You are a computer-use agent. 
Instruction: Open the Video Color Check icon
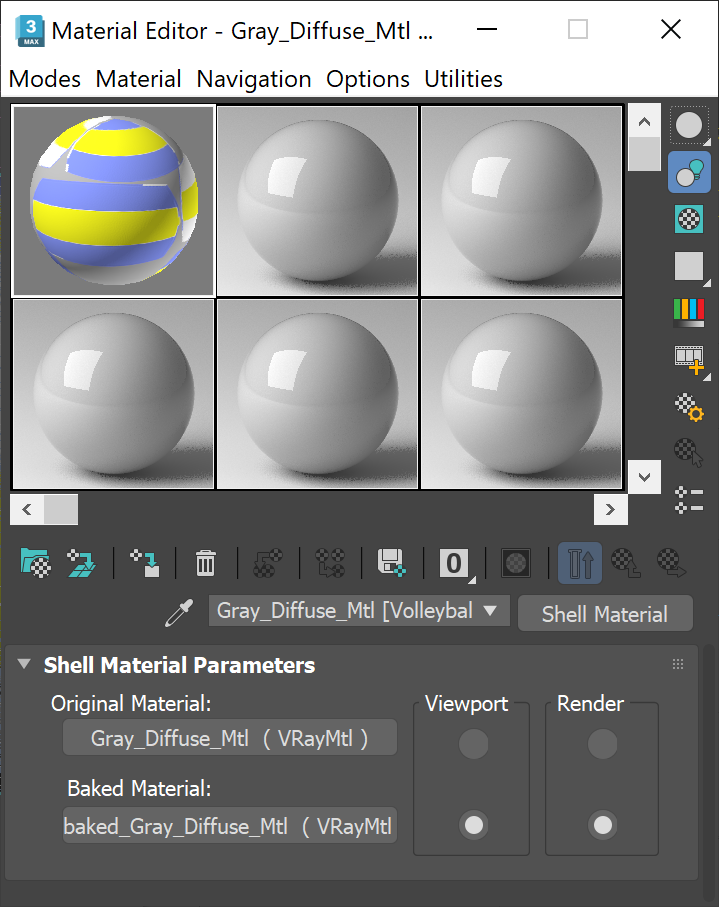tap(689, 313)
